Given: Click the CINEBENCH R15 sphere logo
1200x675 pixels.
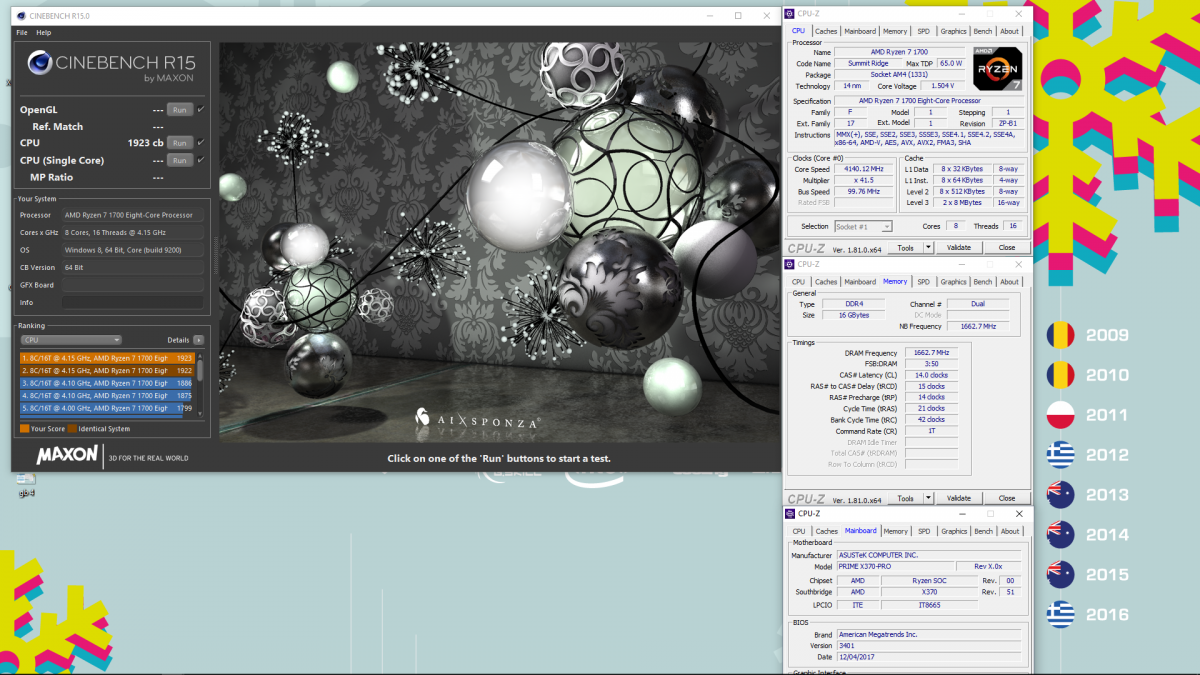Looking at the screenshot, I should coord(40,64).
